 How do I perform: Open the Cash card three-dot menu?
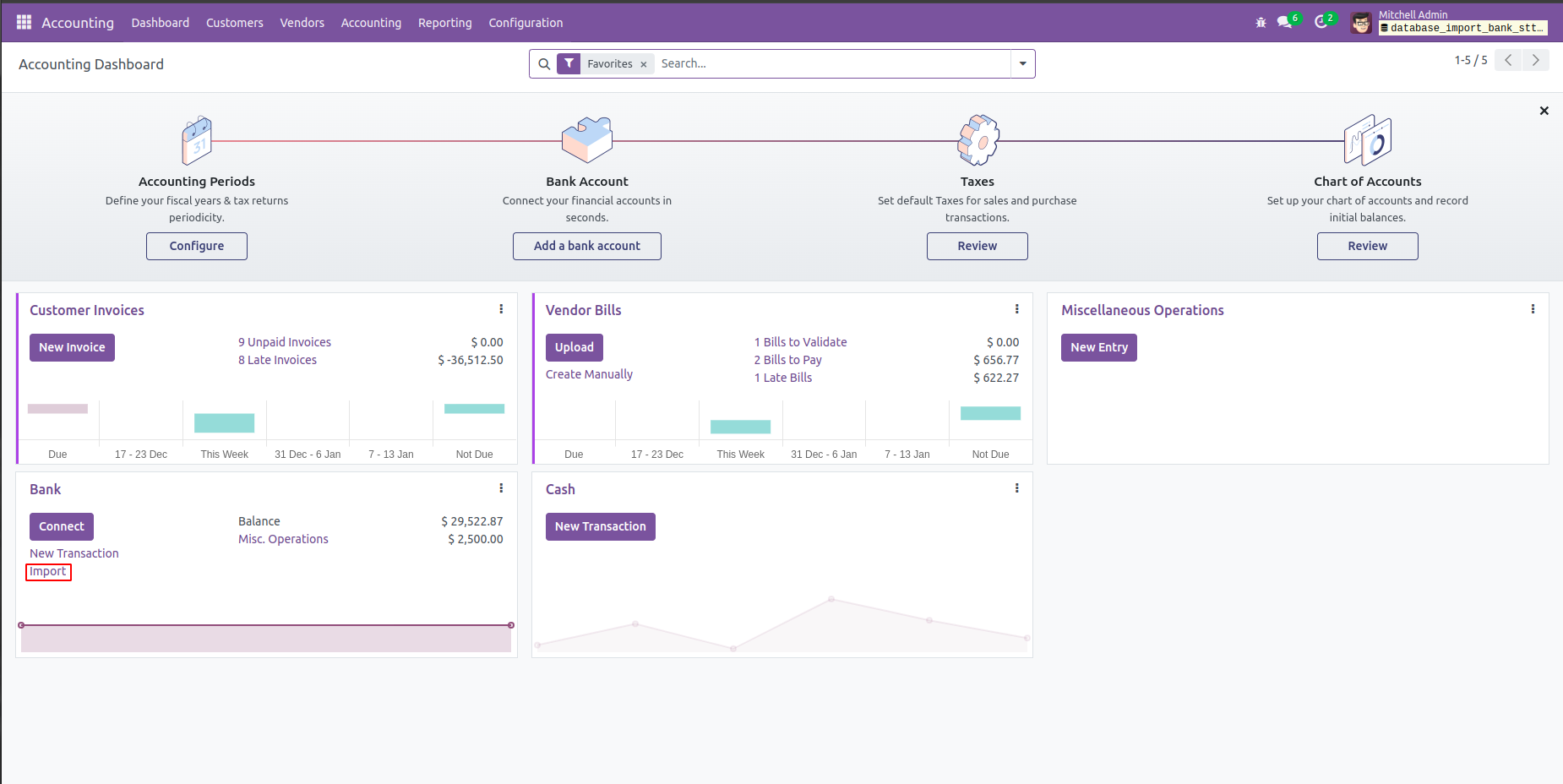point(1017,488)
